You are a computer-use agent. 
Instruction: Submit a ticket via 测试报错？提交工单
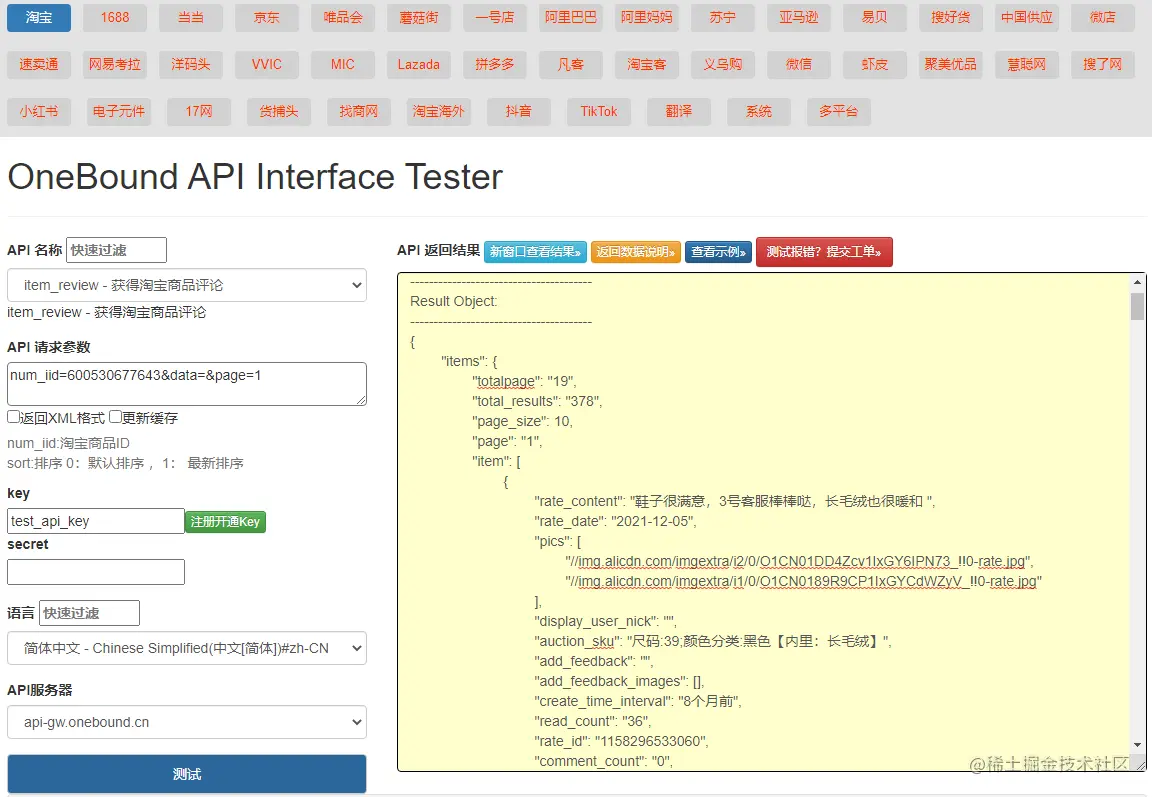(824, 252)
